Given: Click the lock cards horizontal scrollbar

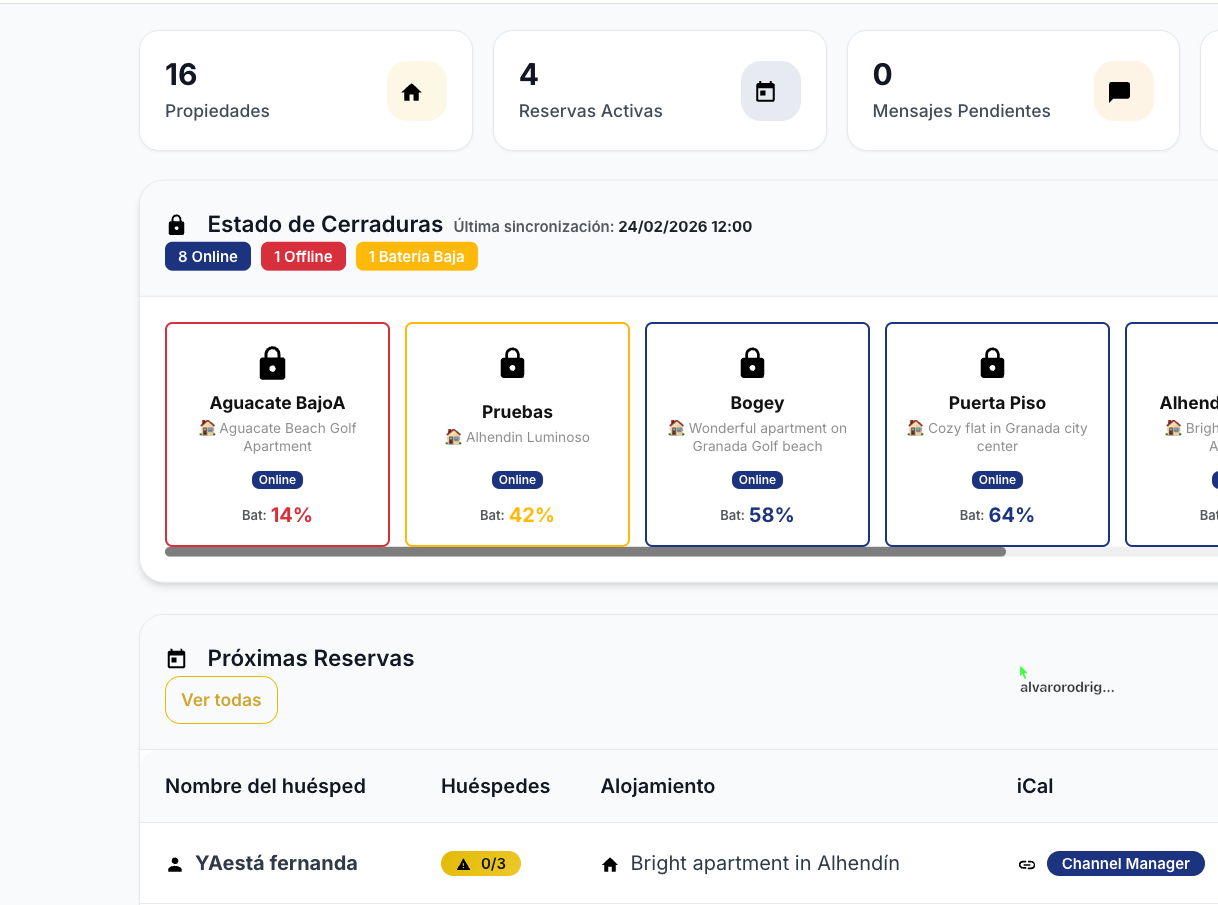Looking at the screenshot, I should 585,551.
